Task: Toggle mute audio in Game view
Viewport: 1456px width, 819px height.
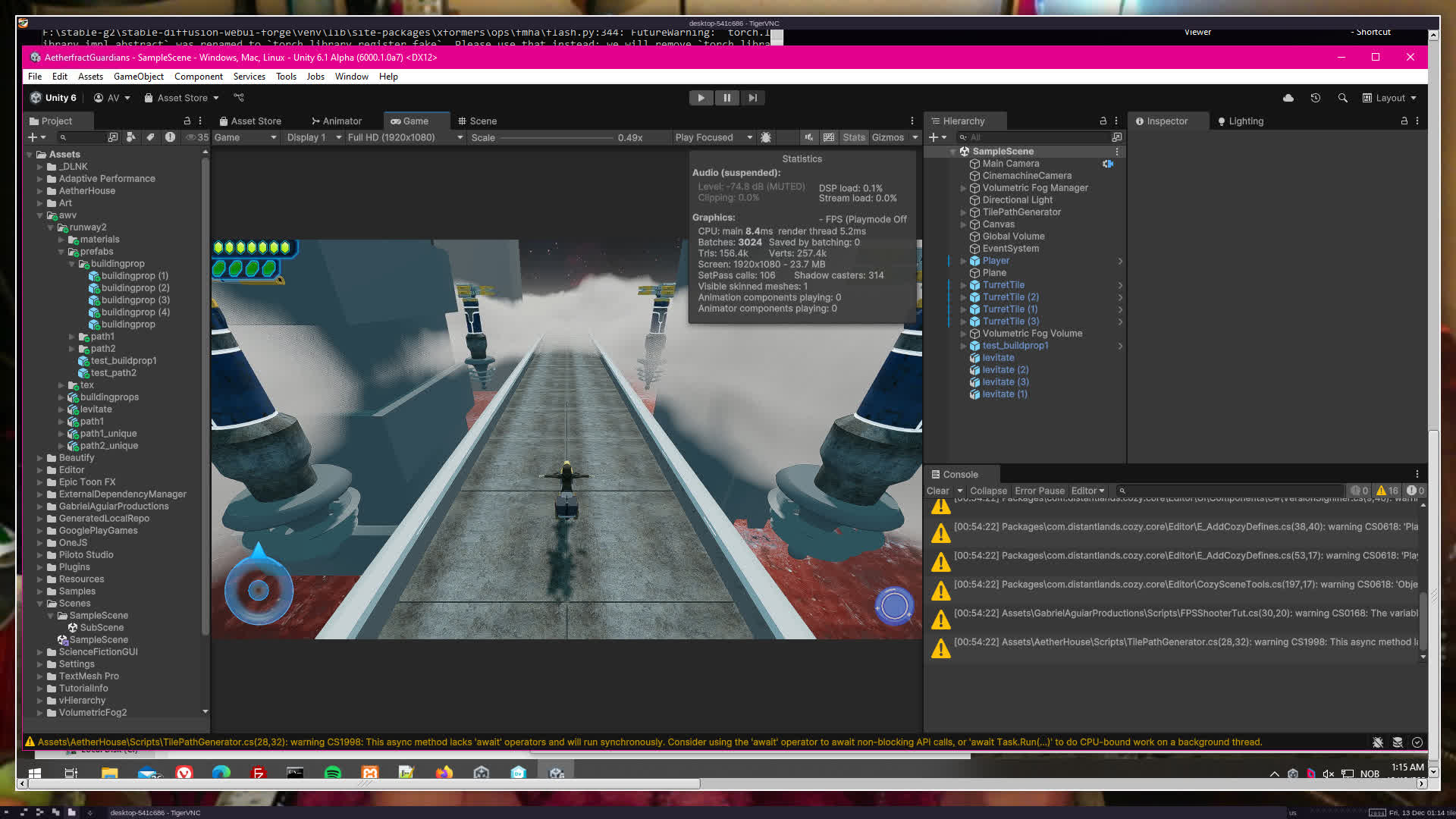Action: coord(809,137)
